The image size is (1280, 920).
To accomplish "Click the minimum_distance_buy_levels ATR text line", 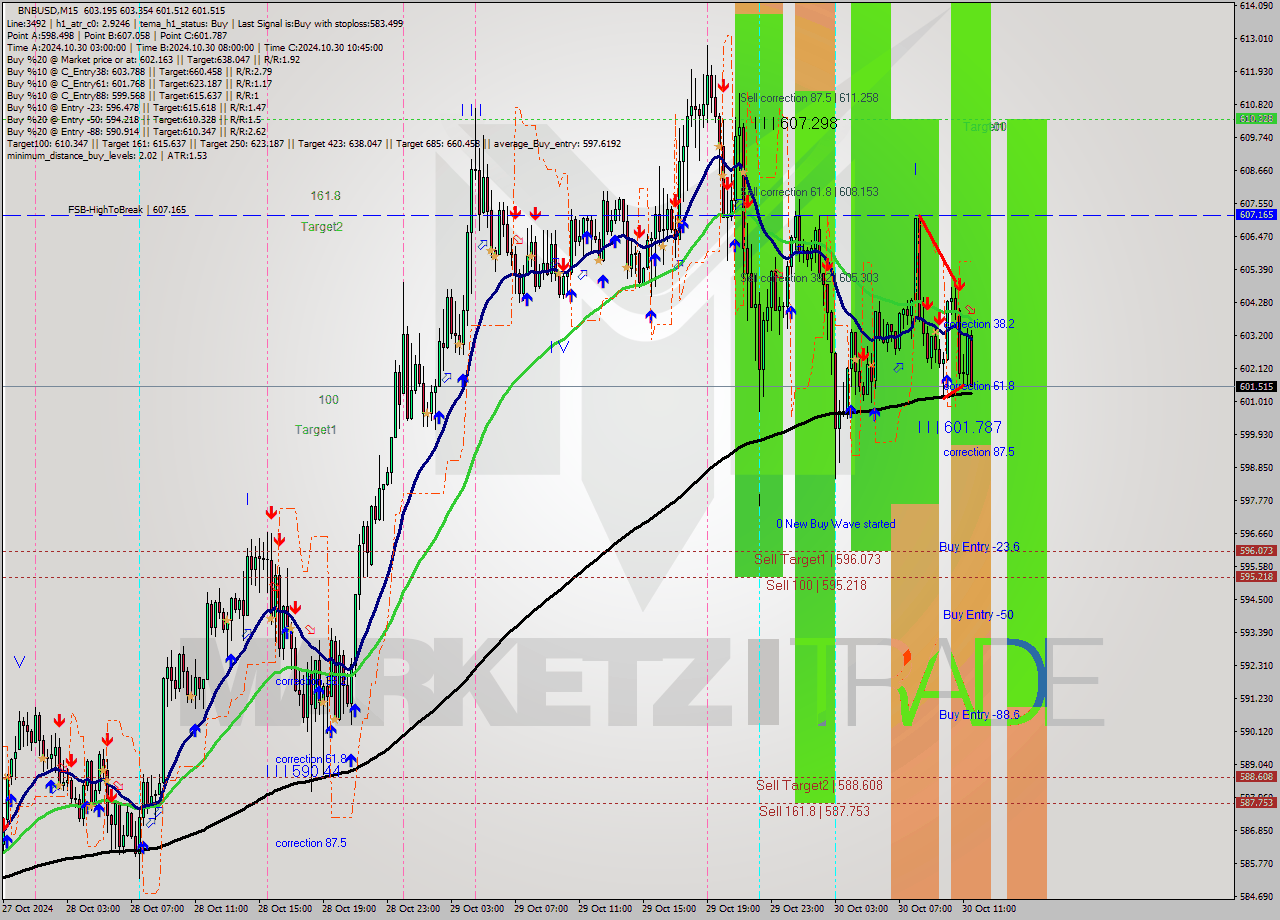I will (106, 155).
